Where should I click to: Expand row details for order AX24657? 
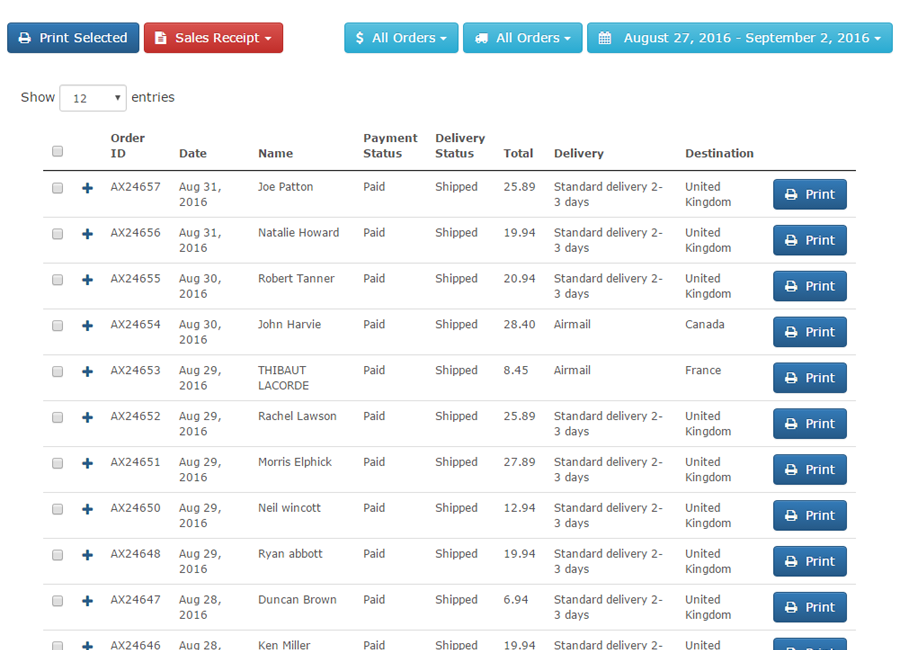pyautogui.click(x=87, y=188)
